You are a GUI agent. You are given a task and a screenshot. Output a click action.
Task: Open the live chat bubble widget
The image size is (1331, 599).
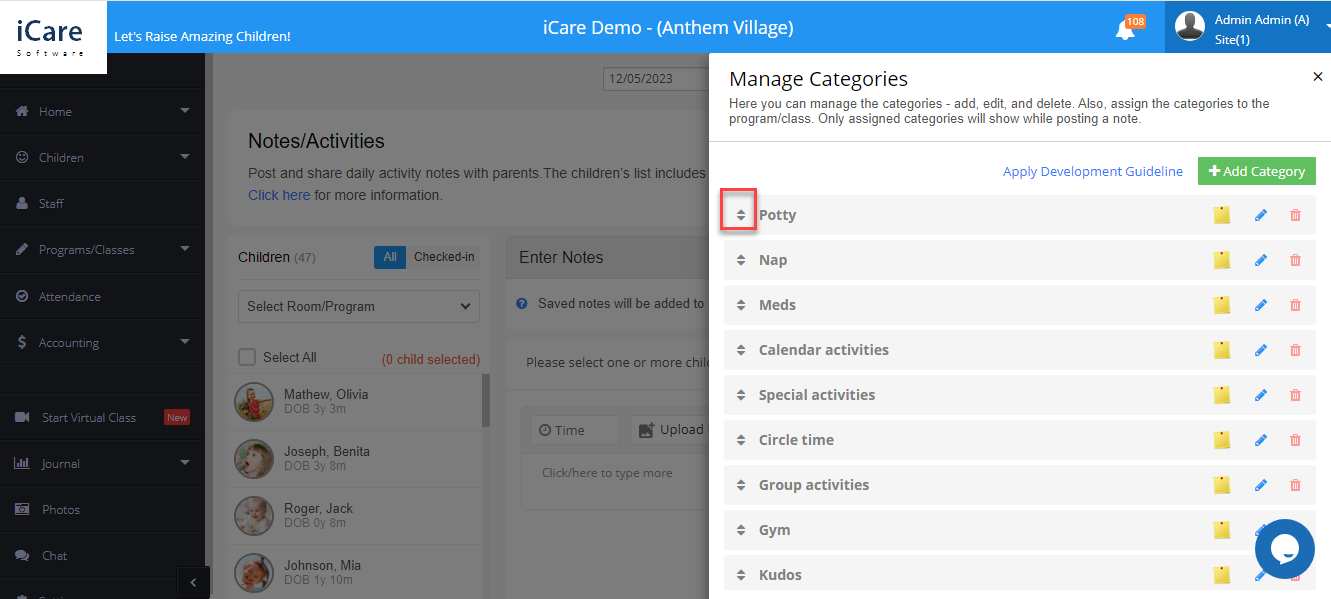pos(1284,549)
